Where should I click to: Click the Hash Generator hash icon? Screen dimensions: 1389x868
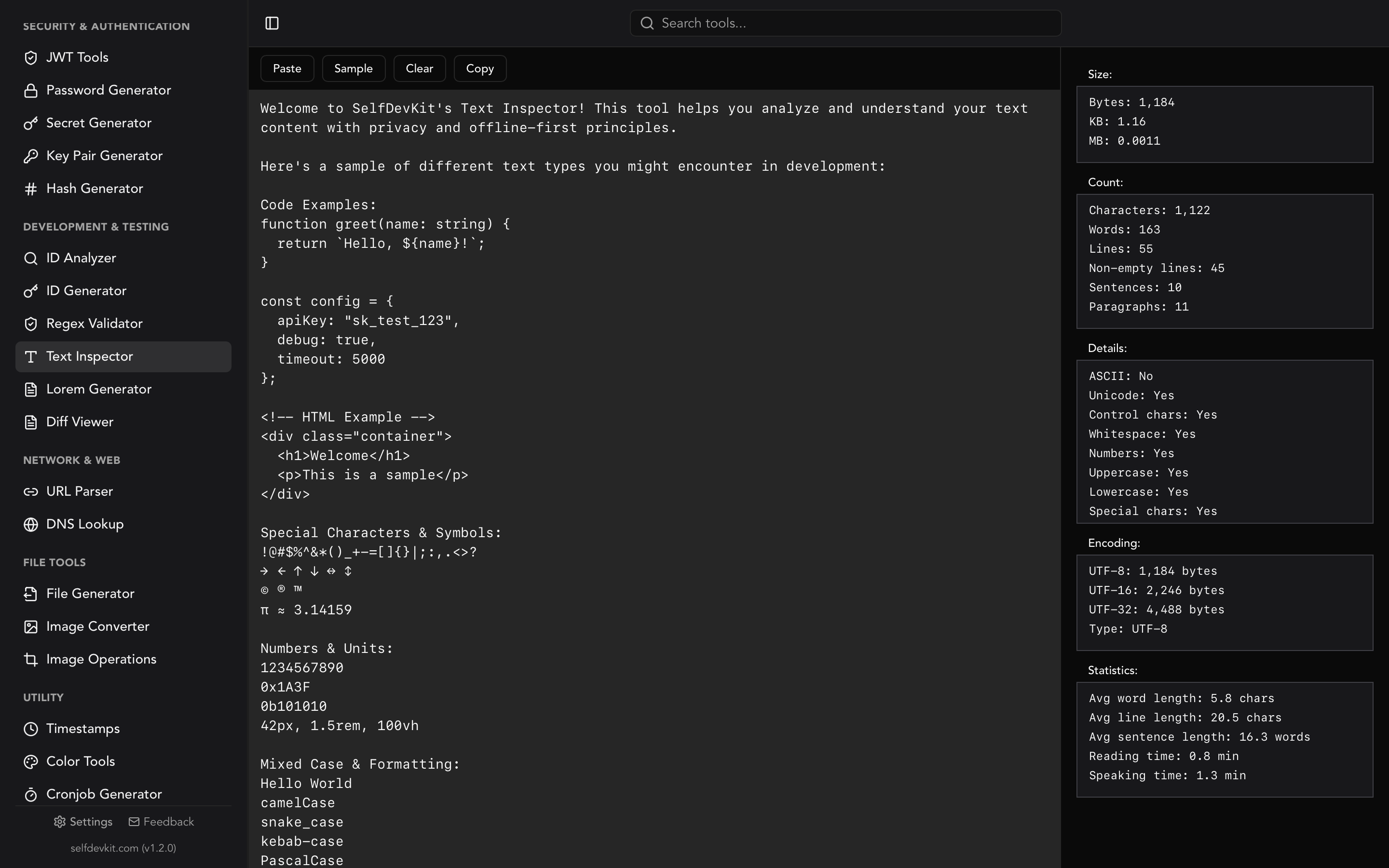click(31, 188)
